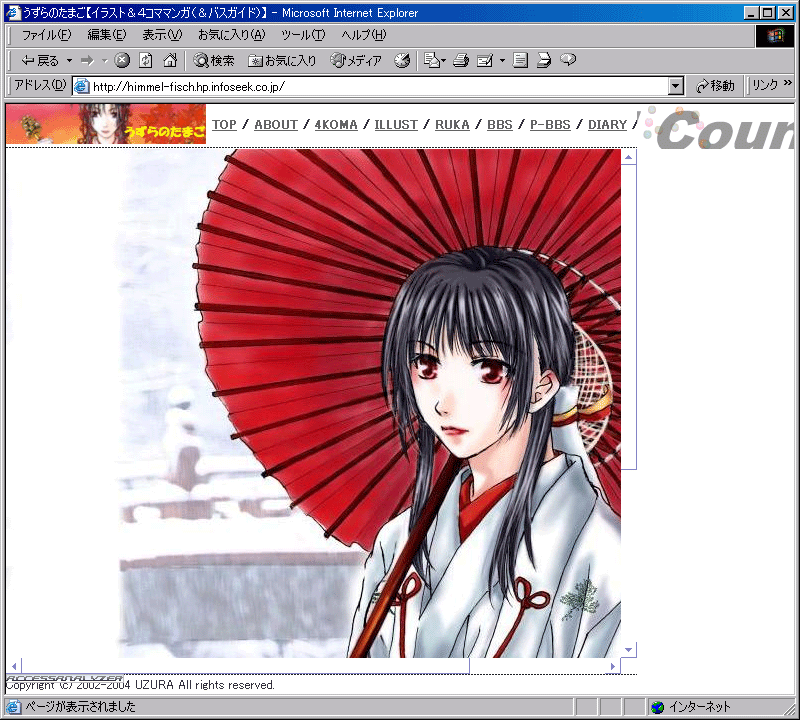Expand the リンク links chevron
This screenshot has height=720, width=800.
pyautogui.click(x=788, y=83)
